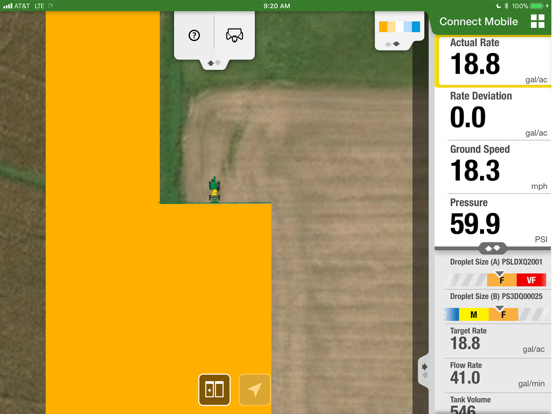Image resolution: width=552 pixels, height=414 pixels.
Task: Recenter map with location arrow button
Action: tap(255, 390)
